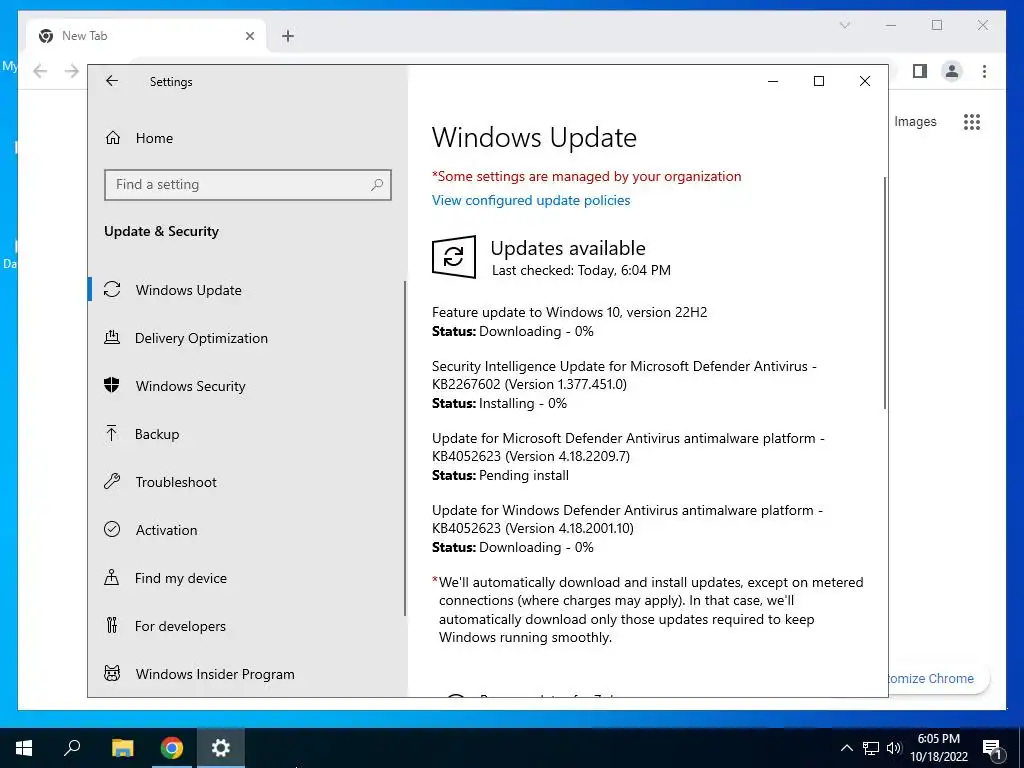The height and width of the screenshot is (768, 1024).
Task: Open Delivery Optimization
Action: pos(201,338)
